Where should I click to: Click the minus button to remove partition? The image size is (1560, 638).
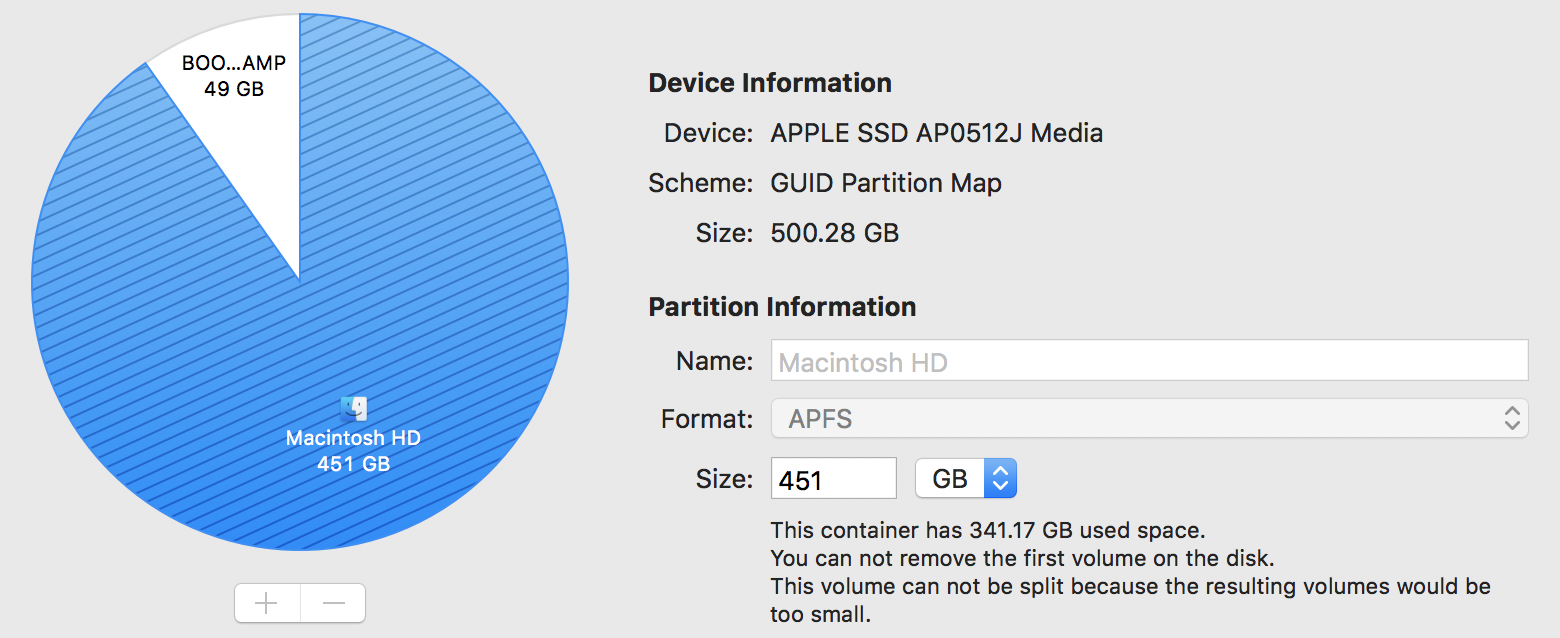click(x=334, y=603)
